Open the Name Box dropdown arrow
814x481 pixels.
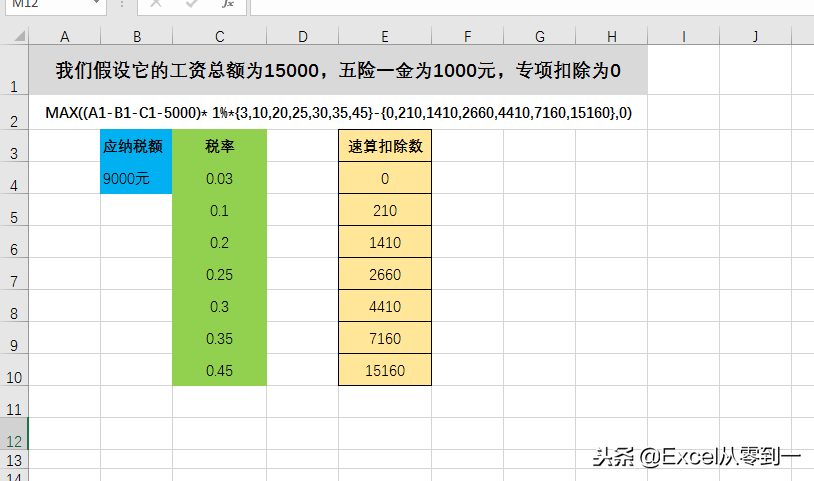pyautogui.click(x=97, y=3)
